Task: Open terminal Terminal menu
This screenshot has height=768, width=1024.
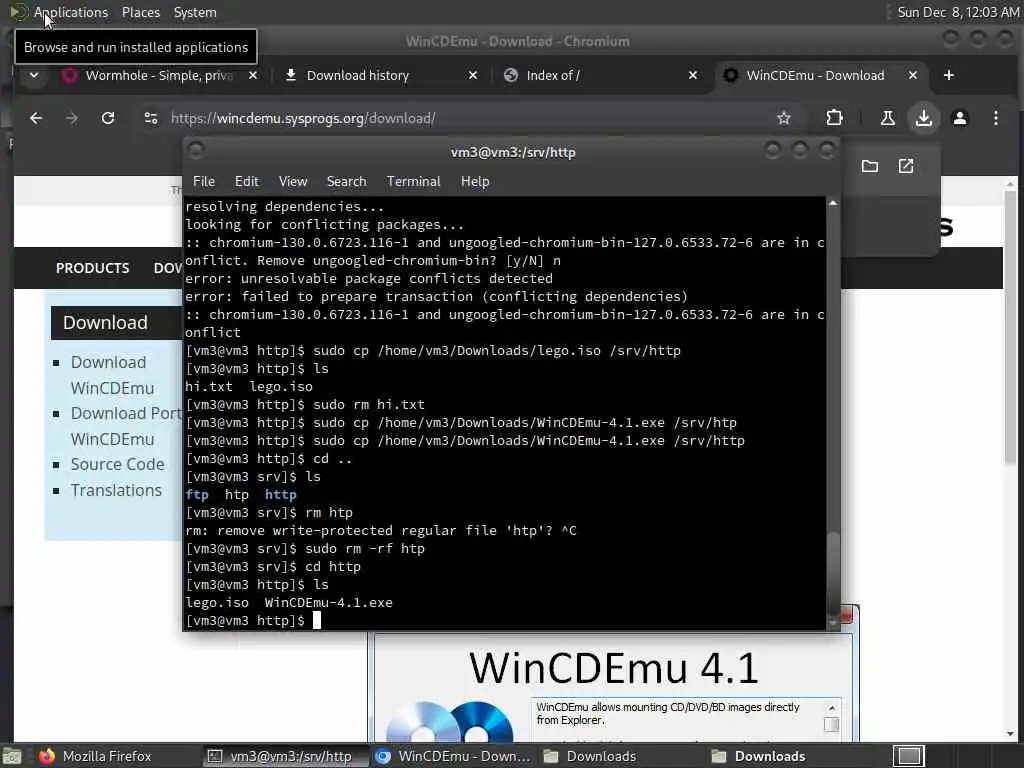Action: tap(413, 182)
